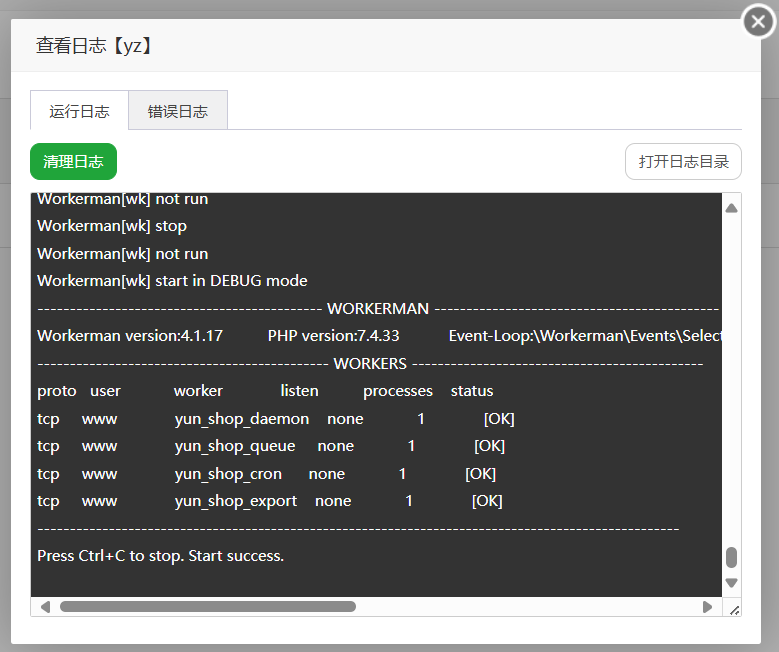Click the yun_shop_export worker line
Screen dimensions: 779x652
click(269, 501)
